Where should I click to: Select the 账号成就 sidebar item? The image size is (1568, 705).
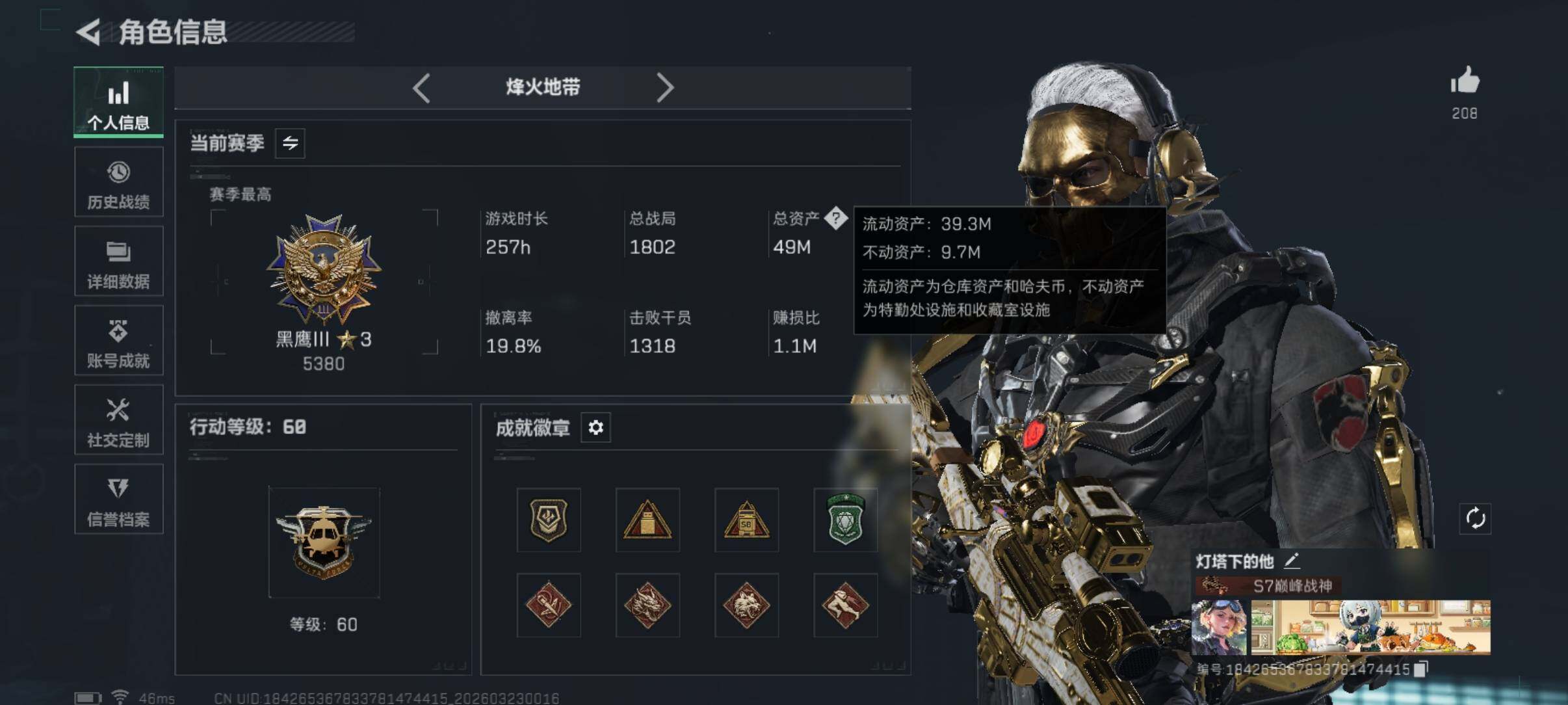tap(118, 341)
